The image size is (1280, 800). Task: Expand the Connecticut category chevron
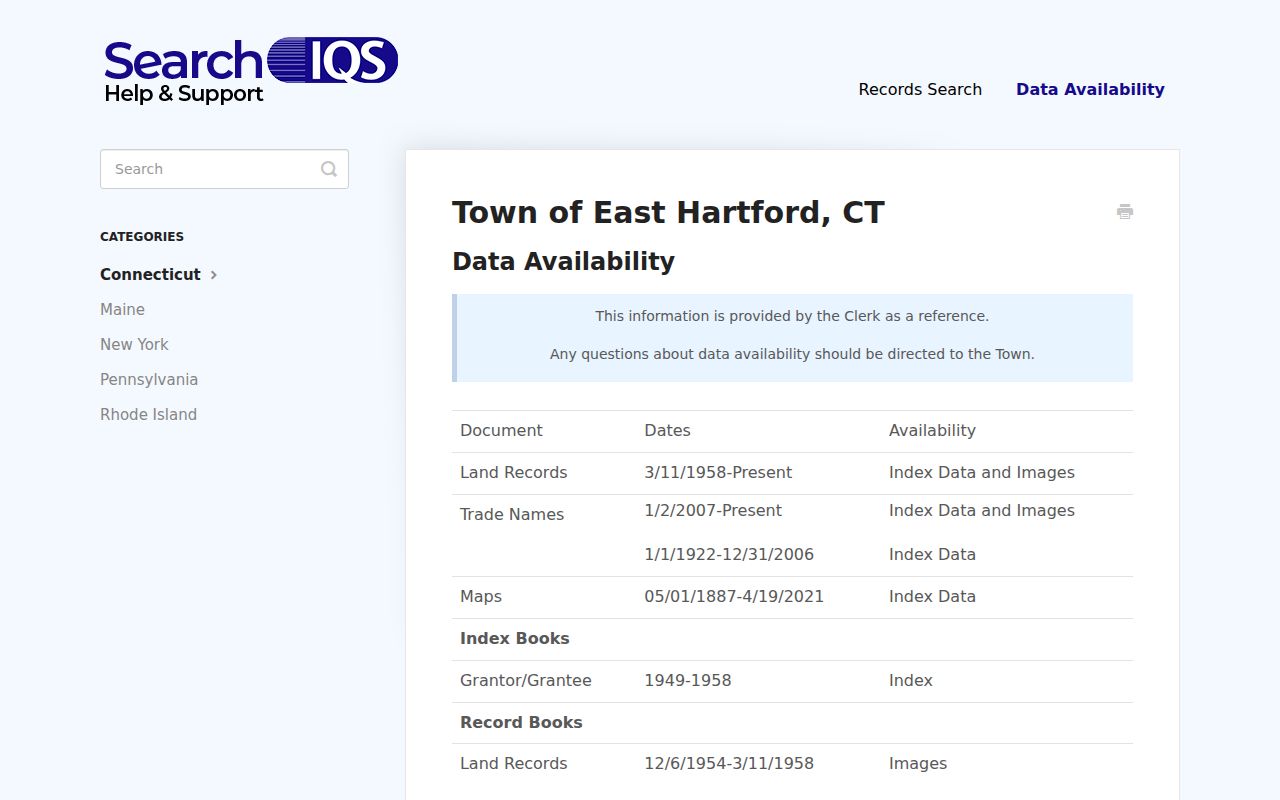click(x=214, y=275)
